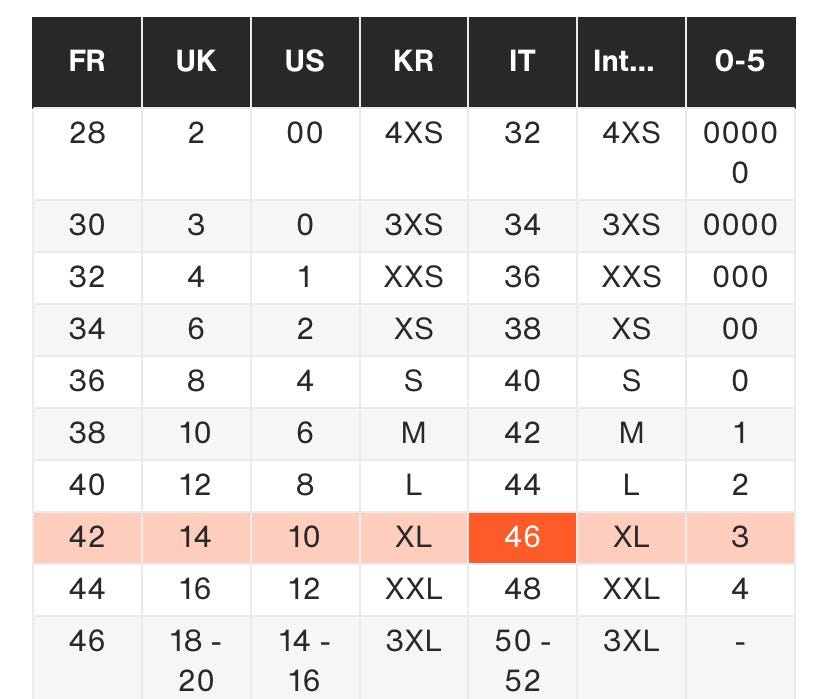The width and height of the screenshot is (828, 699).
Task: Select the KR column header
Action: pos(413,62)
